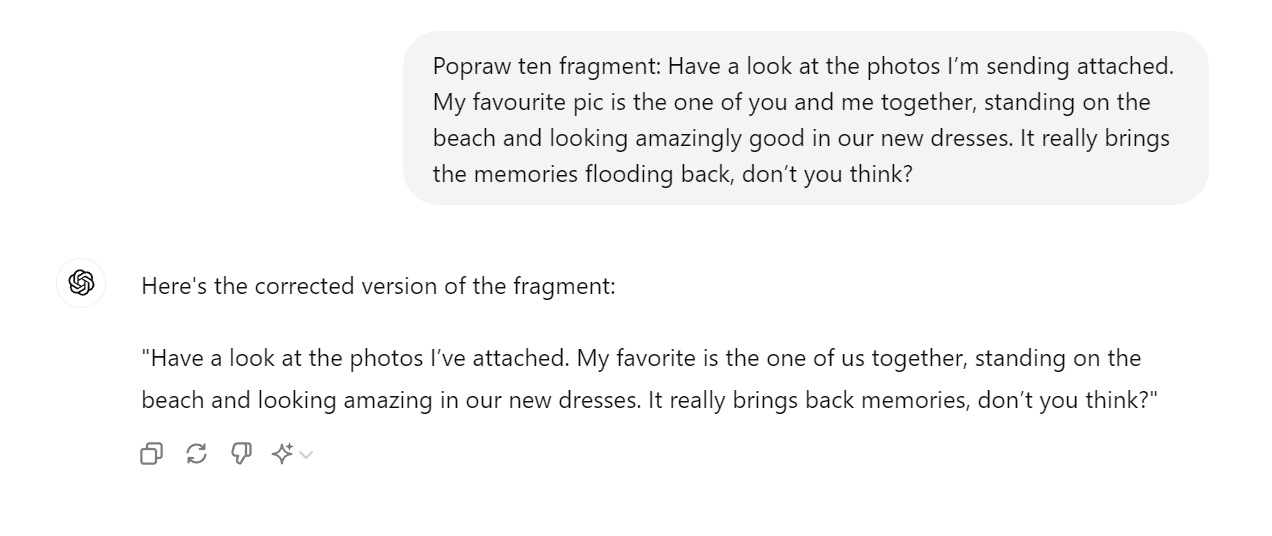Click the line "Here's the corrected version of the fragment:"
Viewport: 1272px width, 536px height.
point(378,286)
